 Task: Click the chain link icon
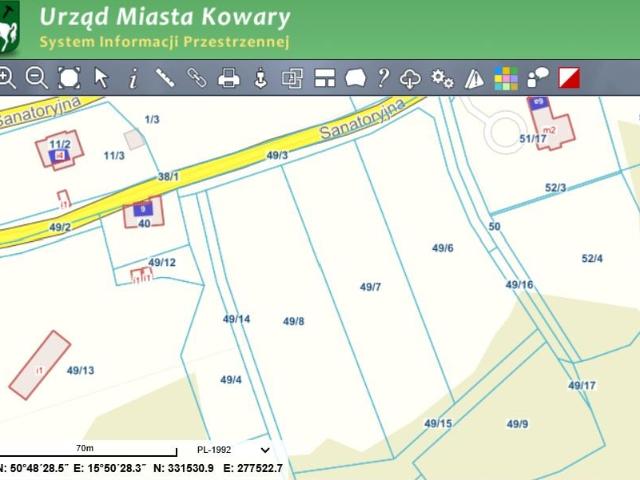coord(197,78)
